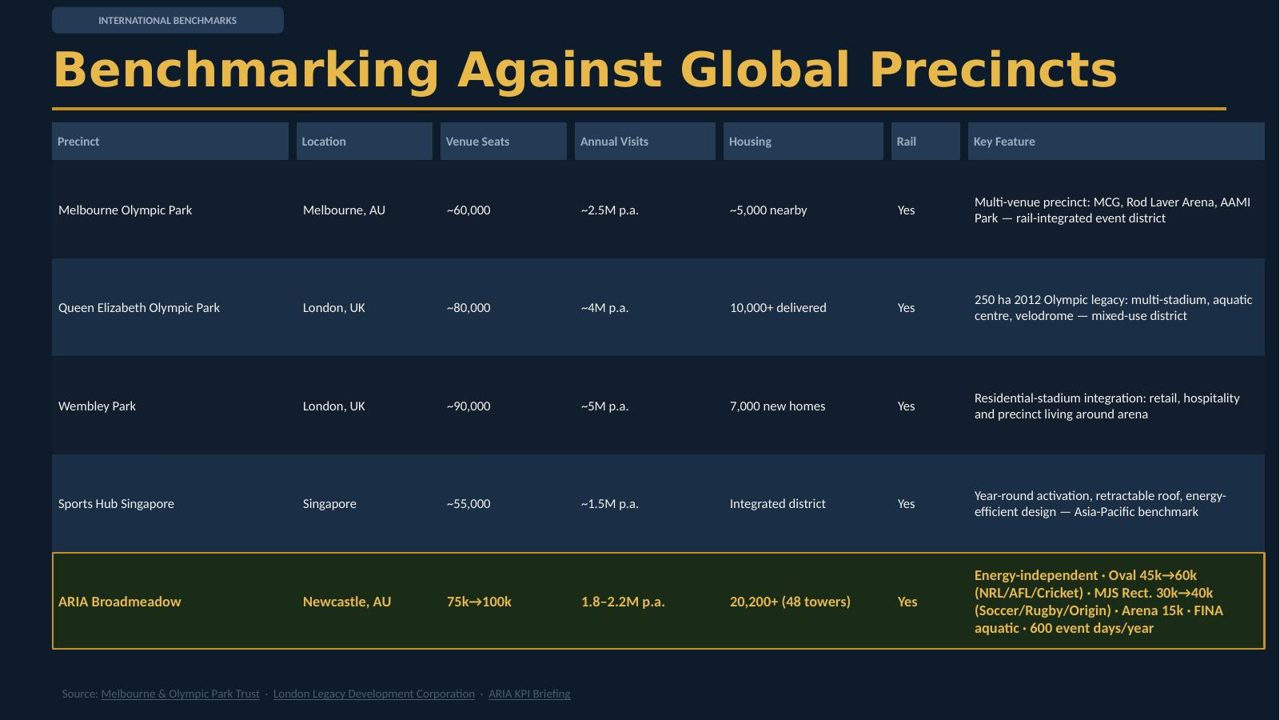Click Yes rail cell in Queen Elizabeth row
Viewport: 1280px width, 720px height.
[906, 308]
